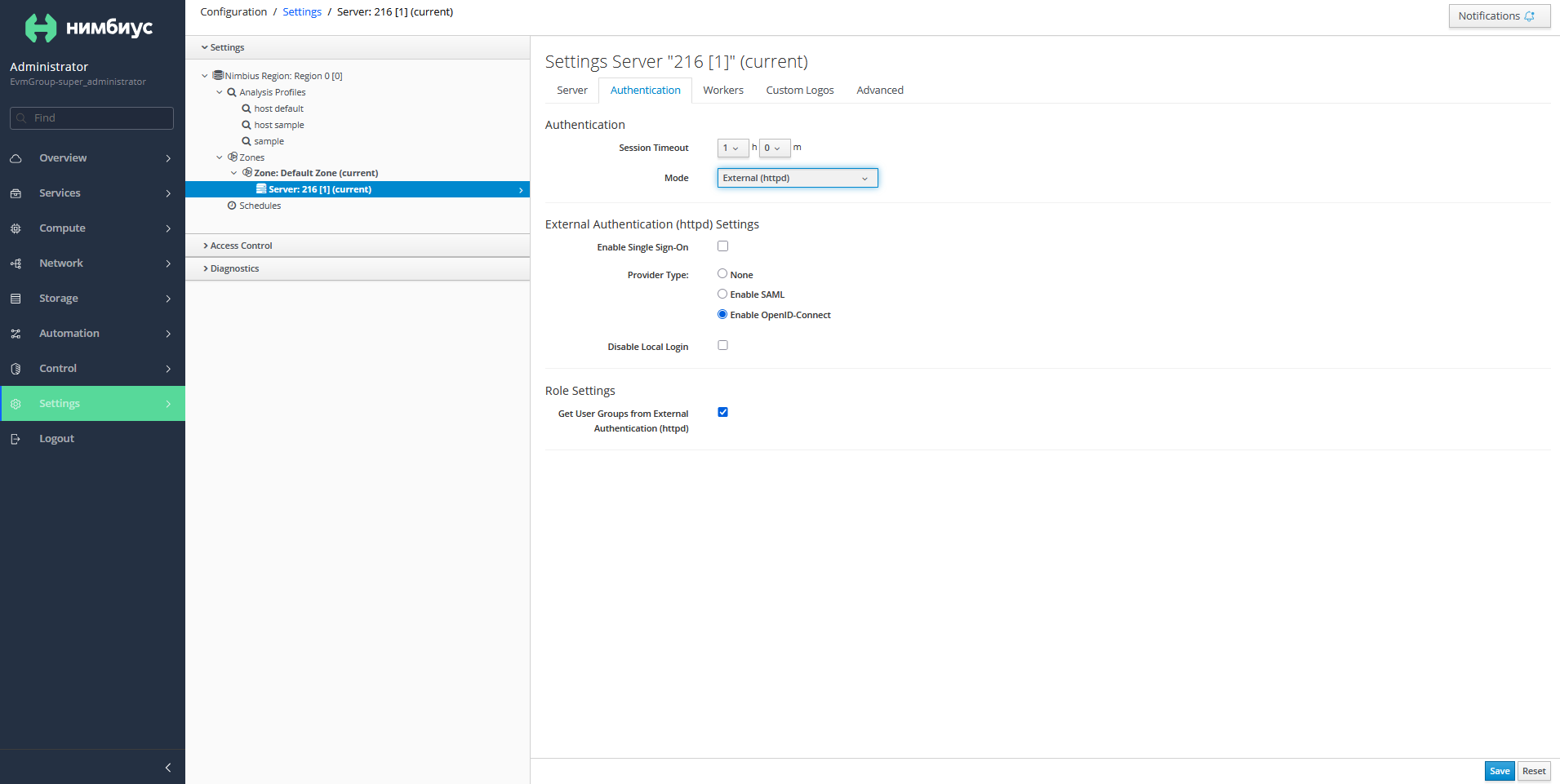Collapse the Nimbius Region tree node
1560x784 pixels.
(x=205, y=76)
